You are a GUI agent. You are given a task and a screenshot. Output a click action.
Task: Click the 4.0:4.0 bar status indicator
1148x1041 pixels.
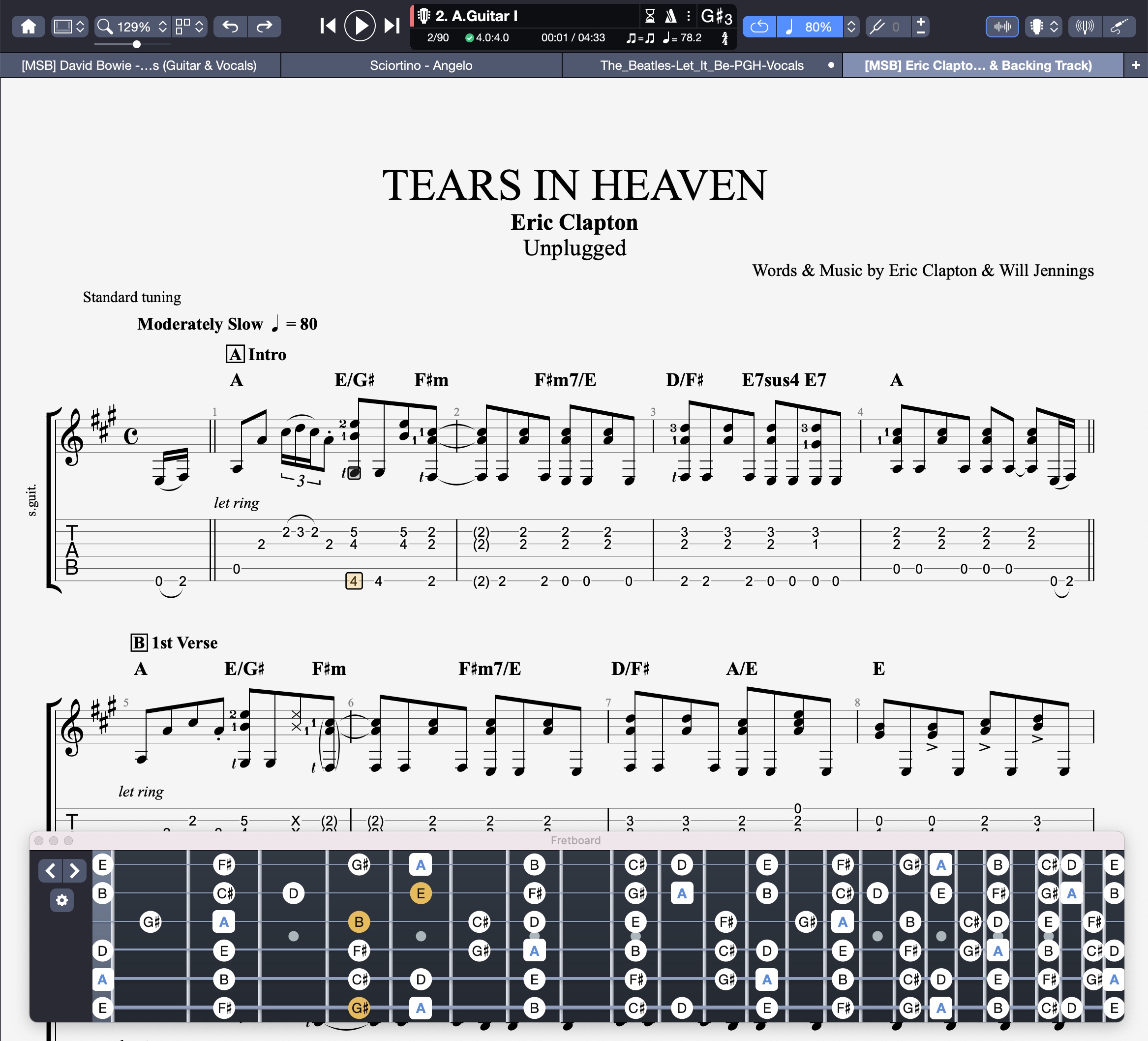coord(487,37)
